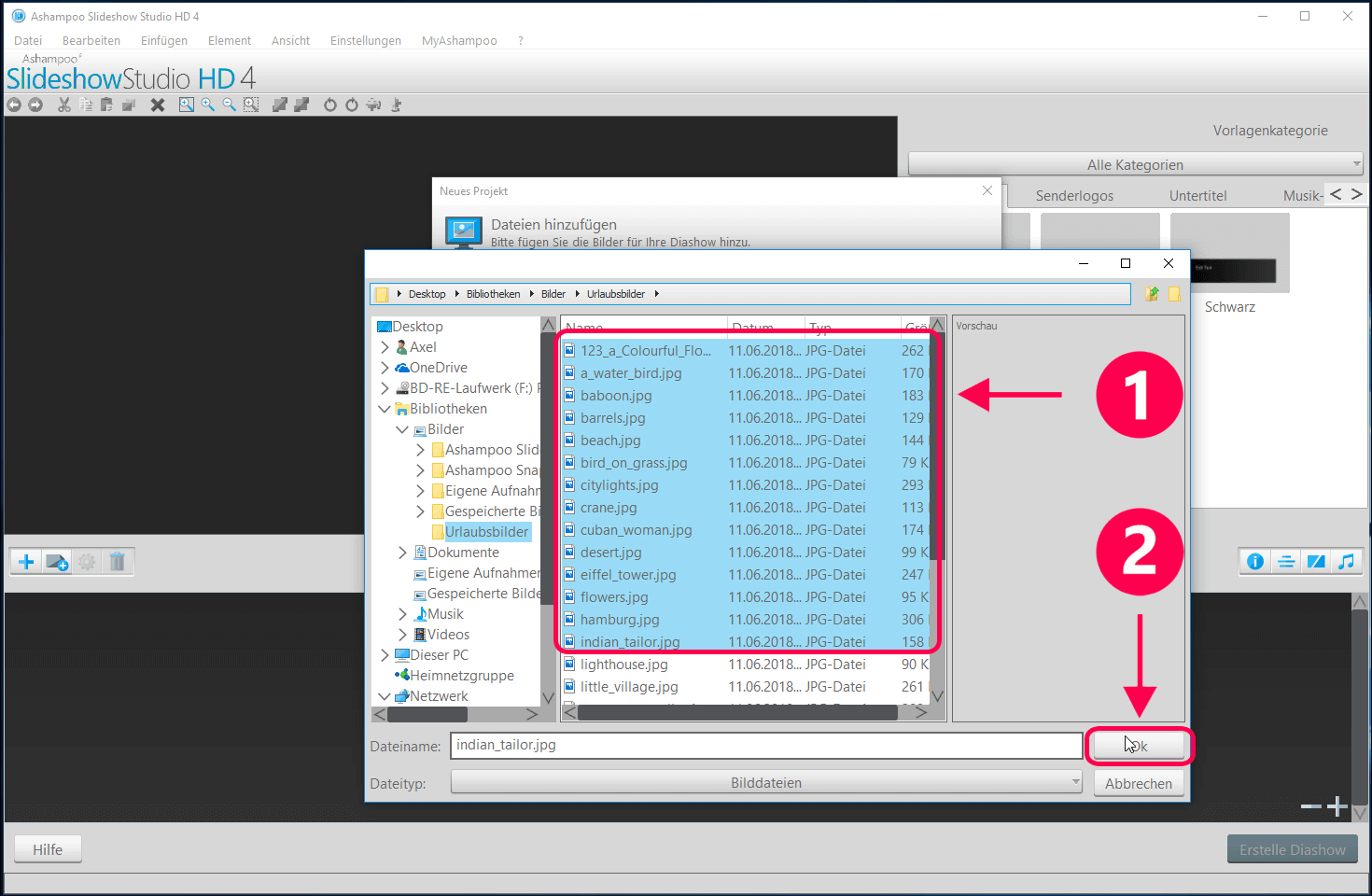The height and width of the screenshot is (896, 1372).
Task: Click the zoom-to-fit magnifier icon
Action: pyautogui.click(x=187, y=105)
